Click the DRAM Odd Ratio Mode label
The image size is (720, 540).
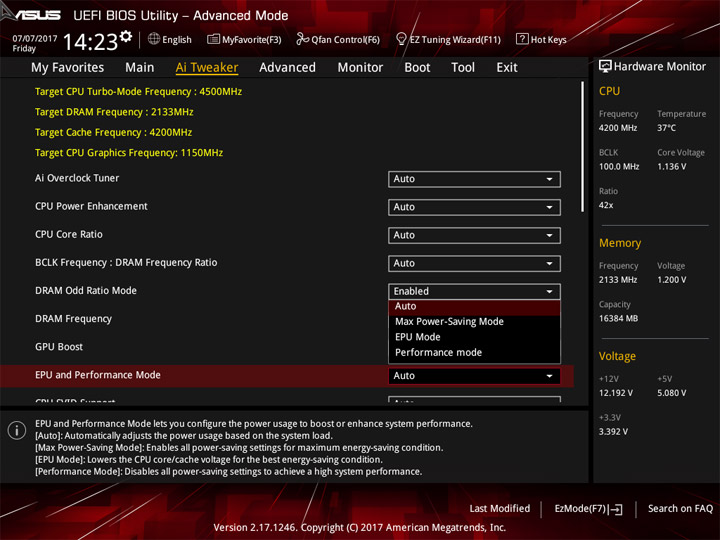[86, 291]
